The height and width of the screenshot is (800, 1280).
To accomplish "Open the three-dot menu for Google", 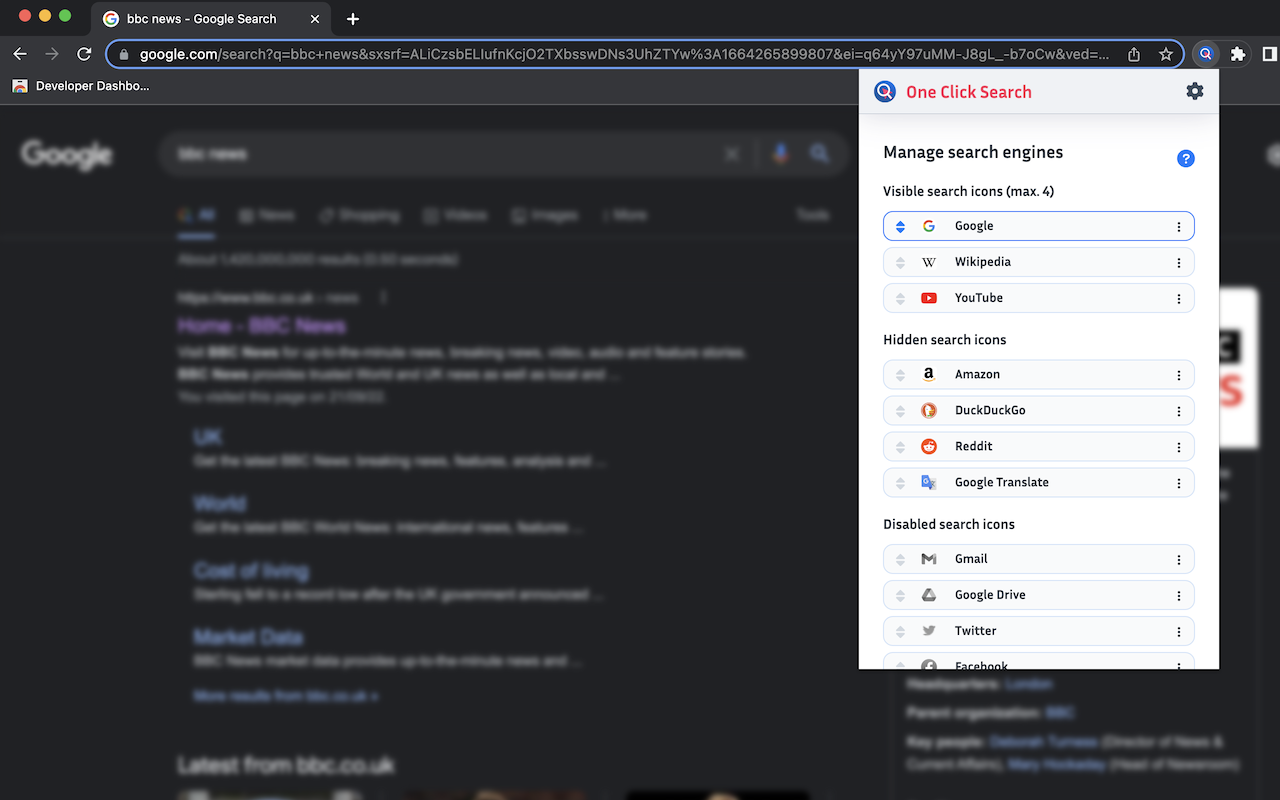I will (1179, 227).
